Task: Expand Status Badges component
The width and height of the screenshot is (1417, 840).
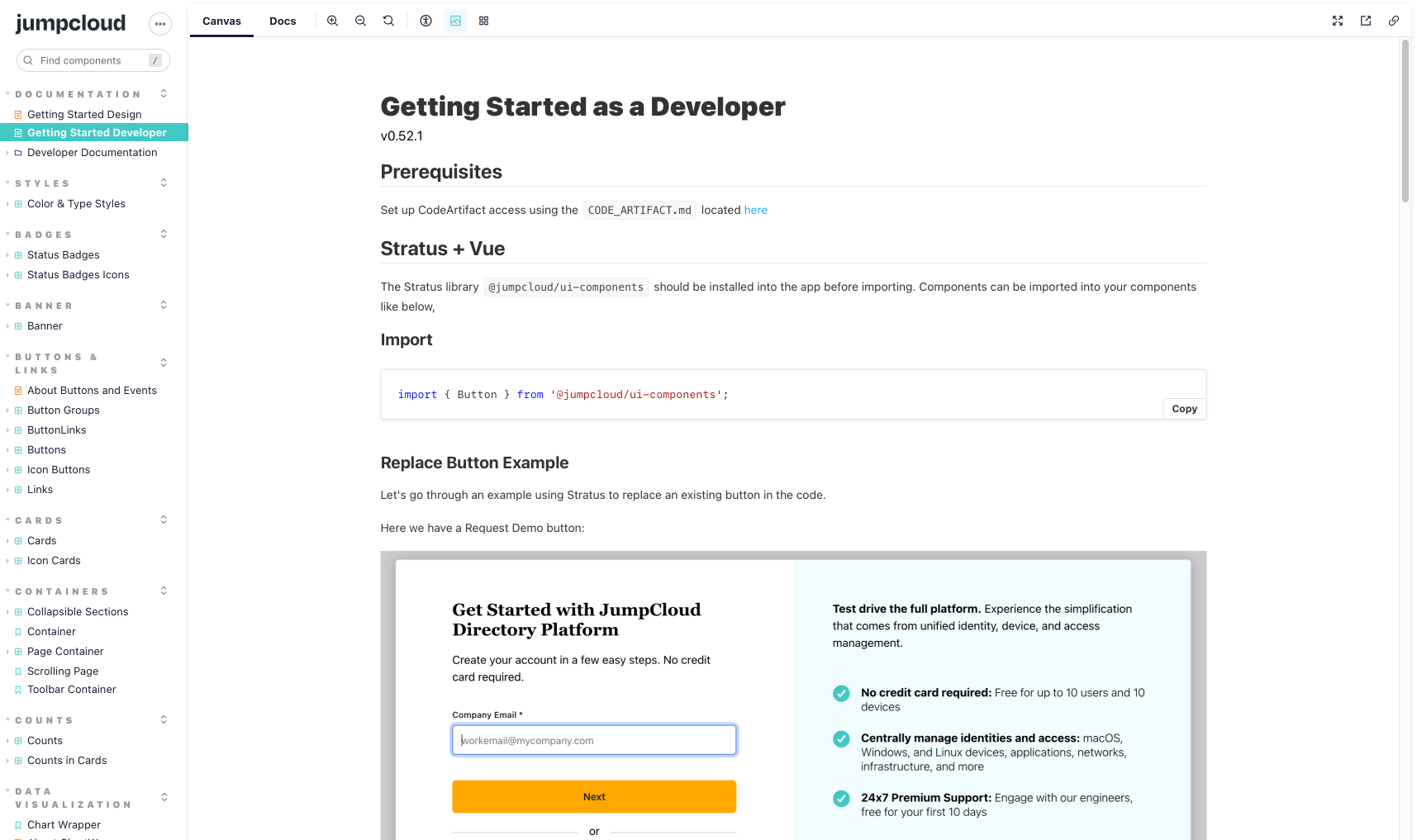Action: (x=63, y=255)
